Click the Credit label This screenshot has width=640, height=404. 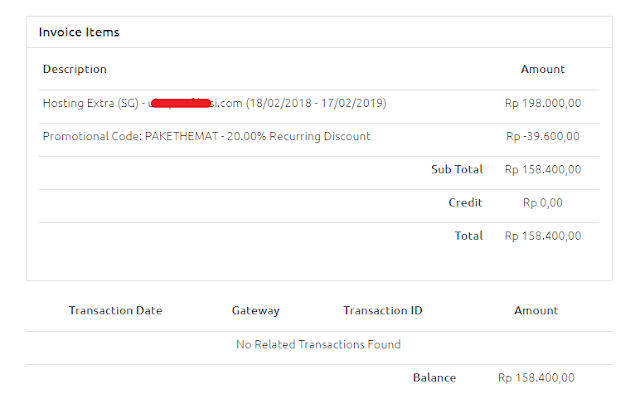[465, 203]
